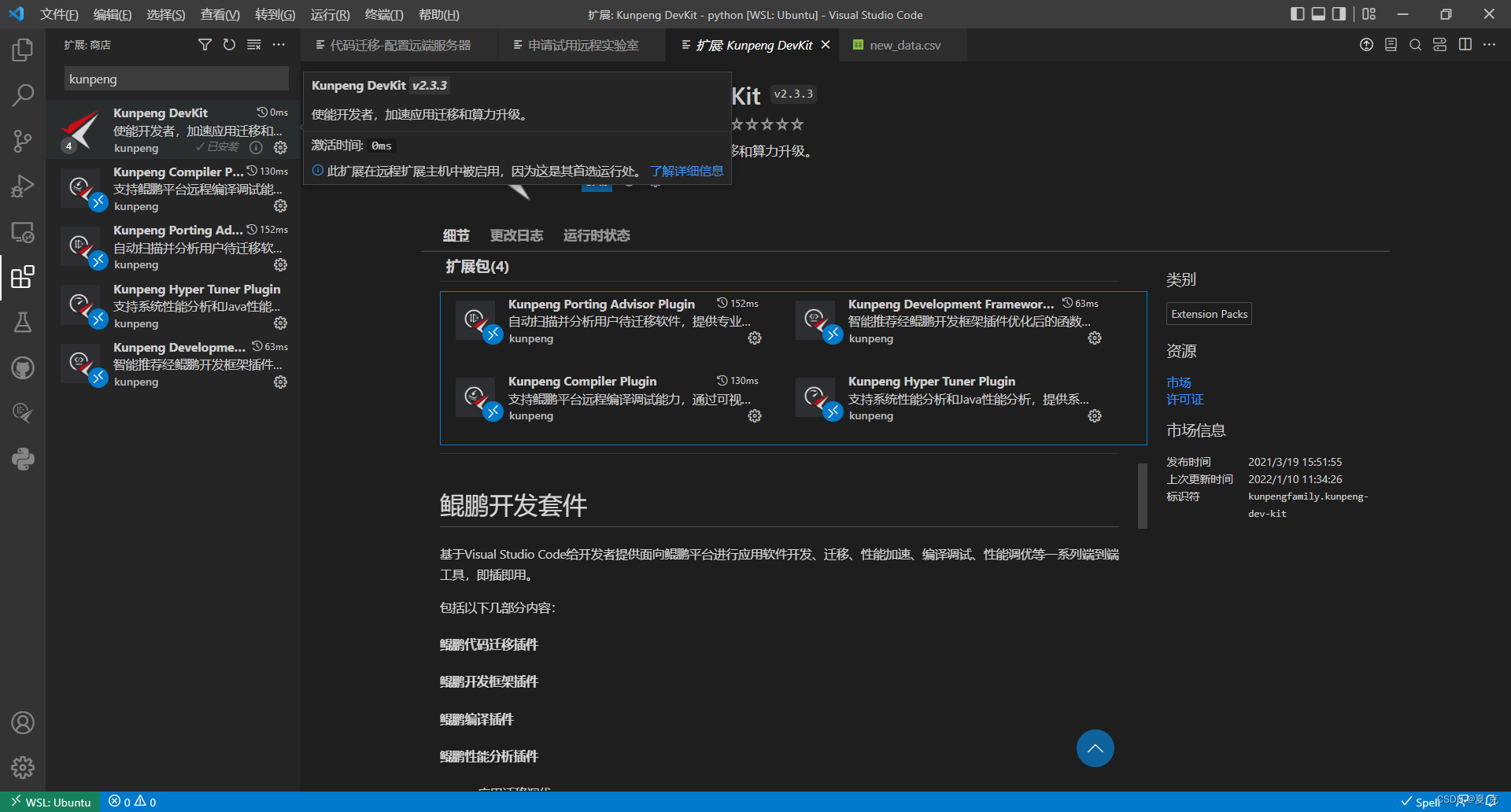Open the Search view in activity bar
The height and width of the screenshot is (812, 1511).
pos(23,95)
